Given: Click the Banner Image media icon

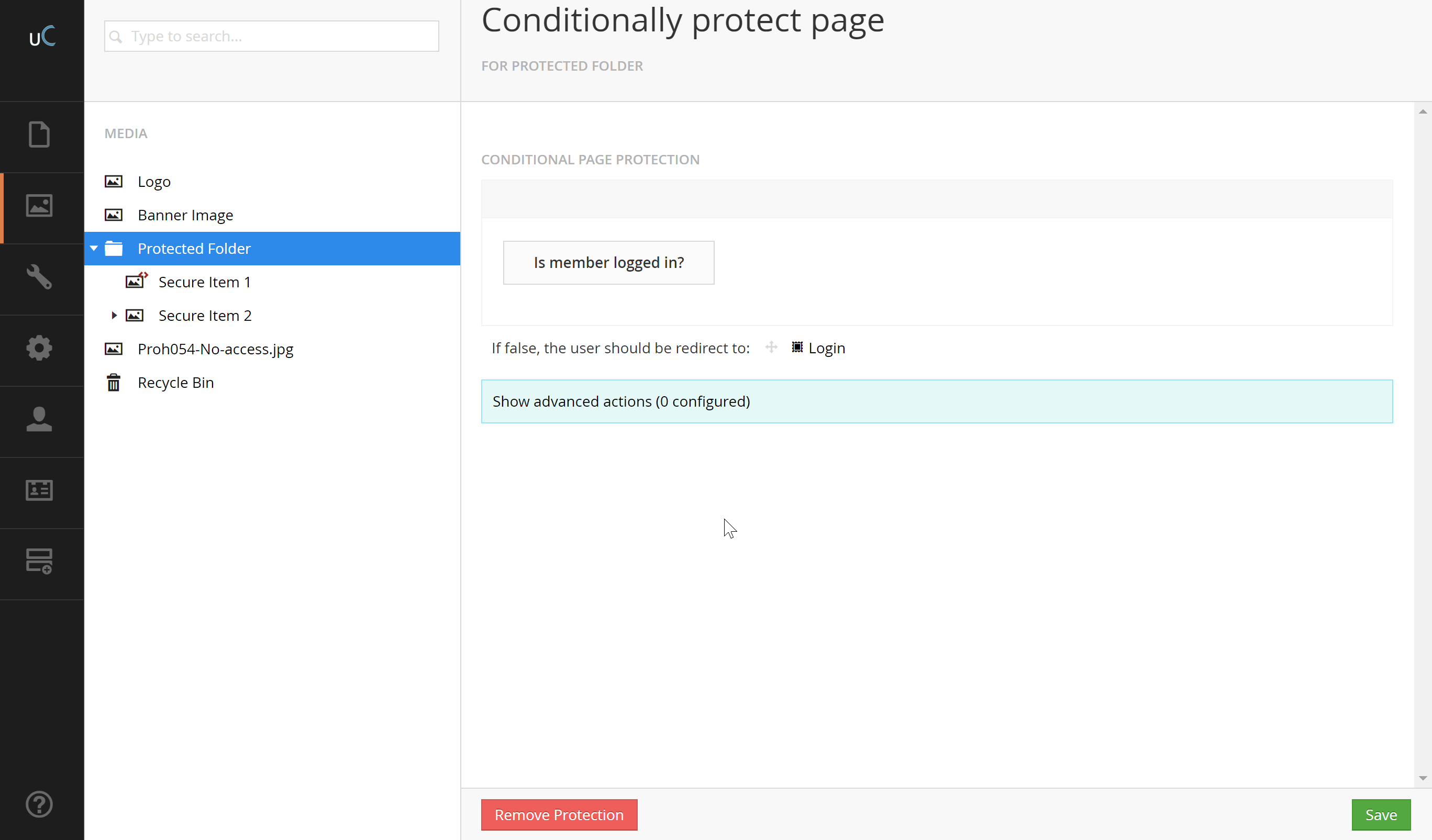Looking at the screenshot, I should [x=114, y=215].
